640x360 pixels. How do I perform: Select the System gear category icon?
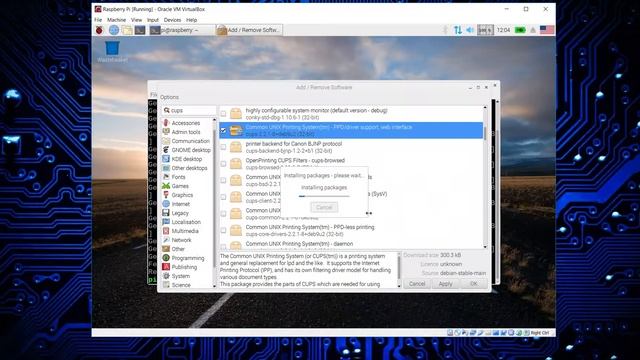(x=166, y=276)
